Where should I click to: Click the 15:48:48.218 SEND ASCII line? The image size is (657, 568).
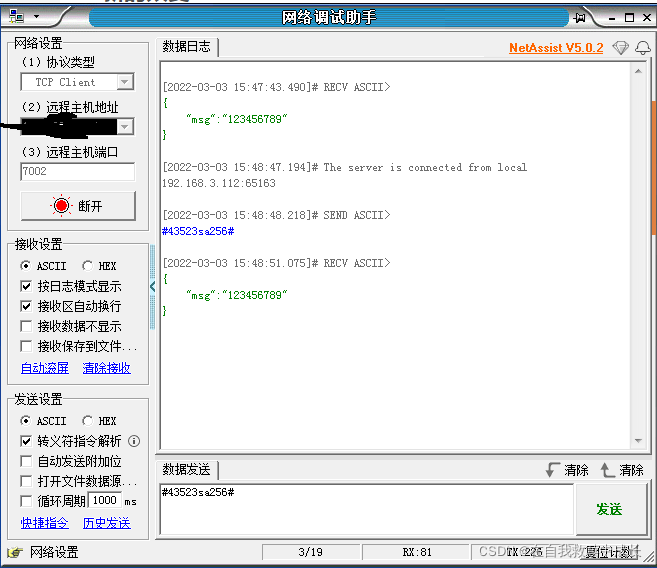click(276, 215)
